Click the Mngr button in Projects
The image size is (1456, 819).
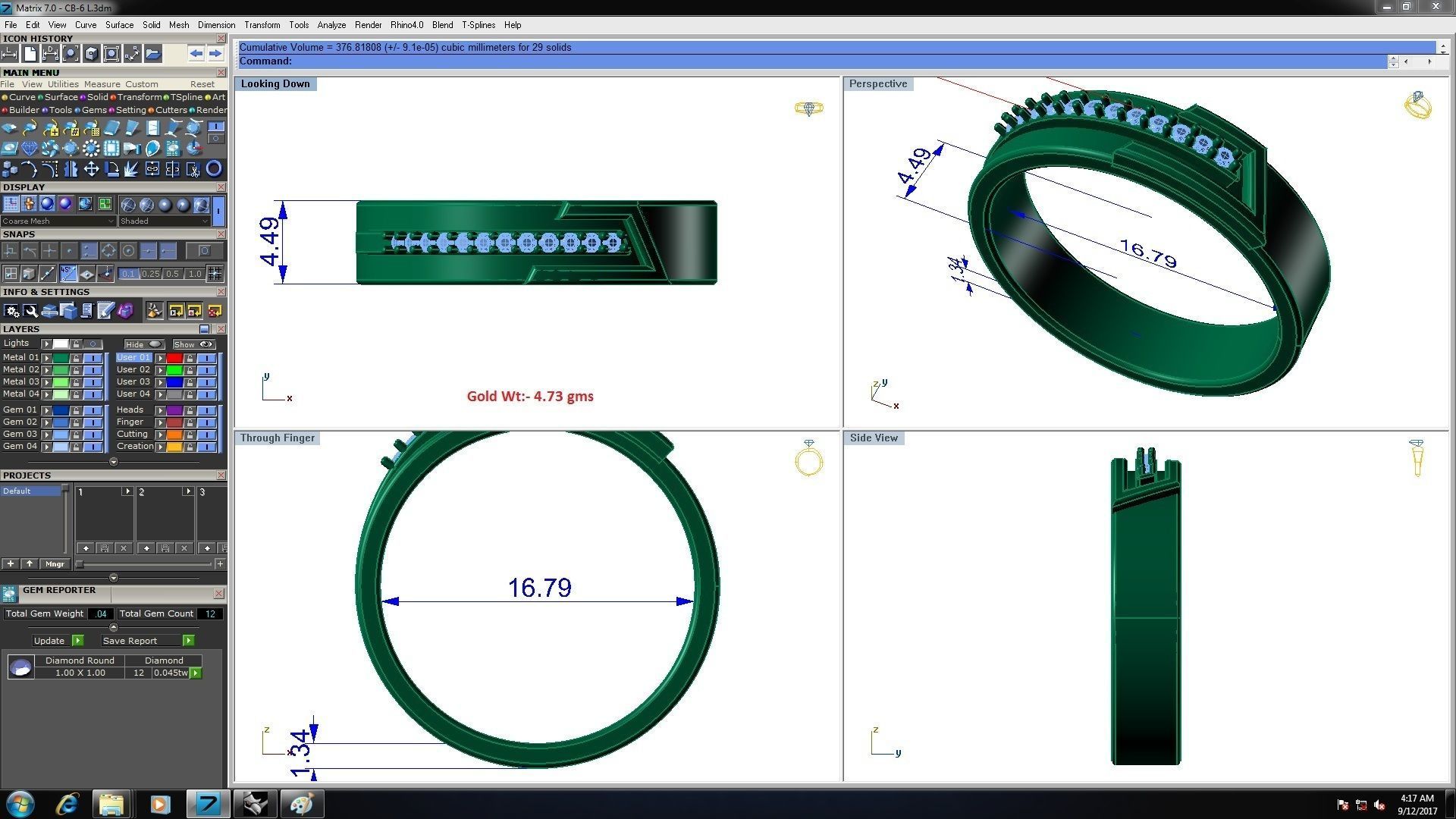[55, 564]
